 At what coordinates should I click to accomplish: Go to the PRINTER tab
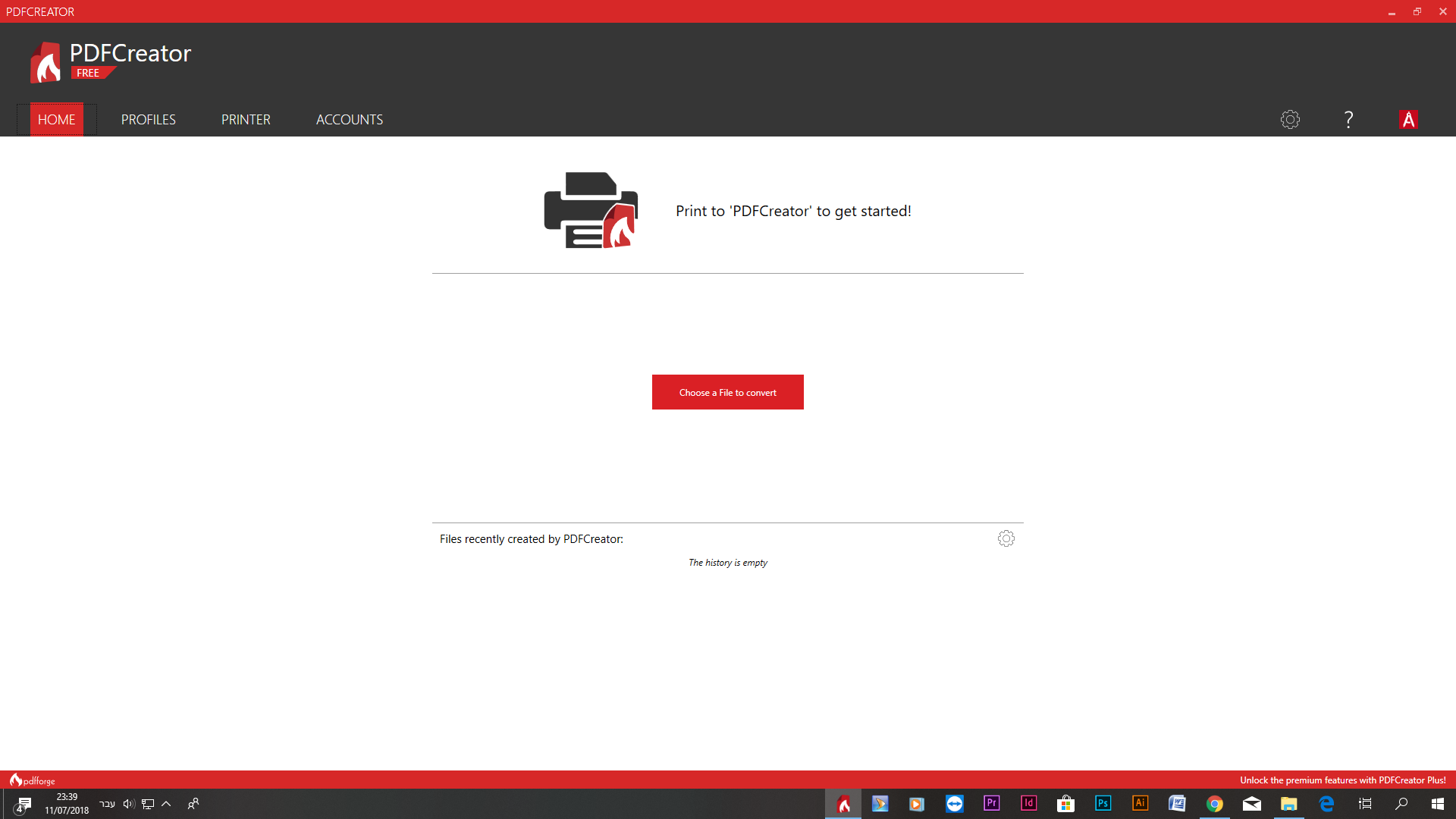tap(246, 120)
